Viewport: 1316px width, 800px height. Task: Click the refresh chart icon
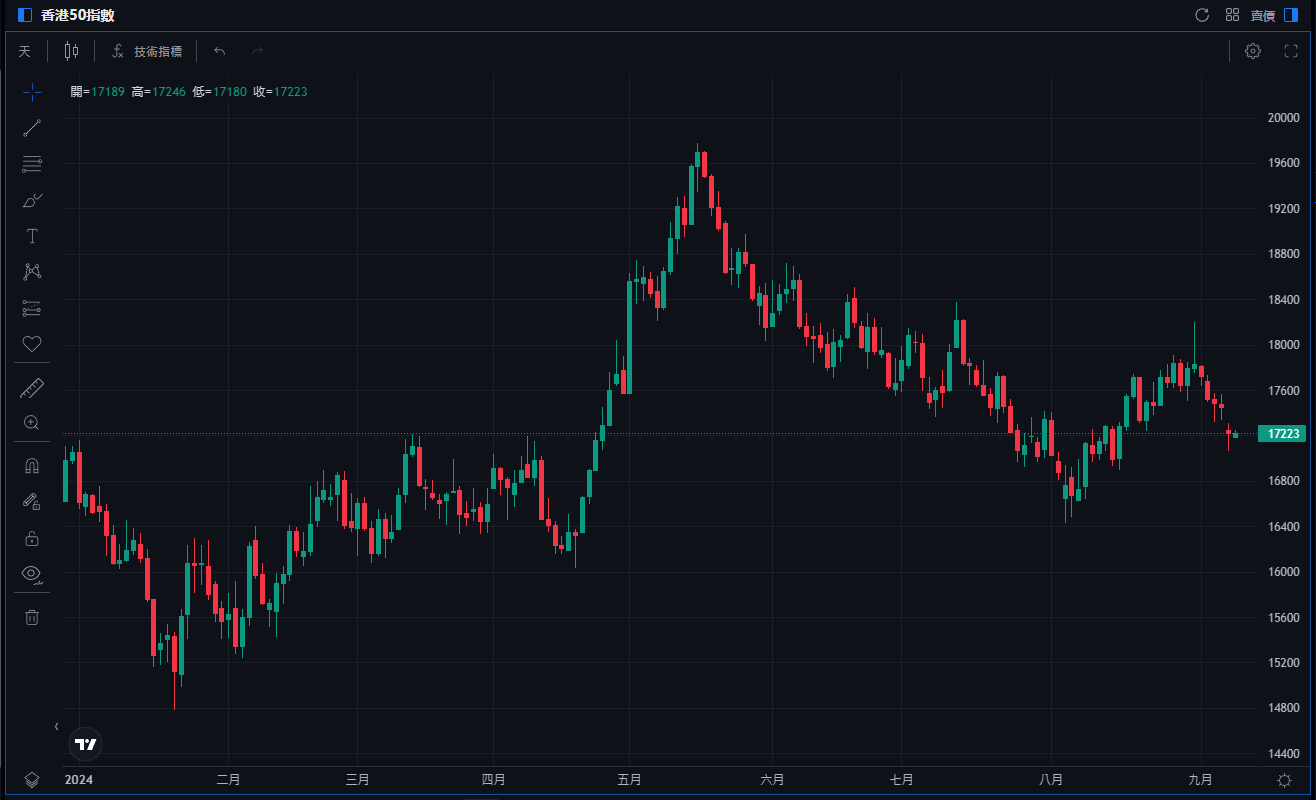click(1203, 15)
